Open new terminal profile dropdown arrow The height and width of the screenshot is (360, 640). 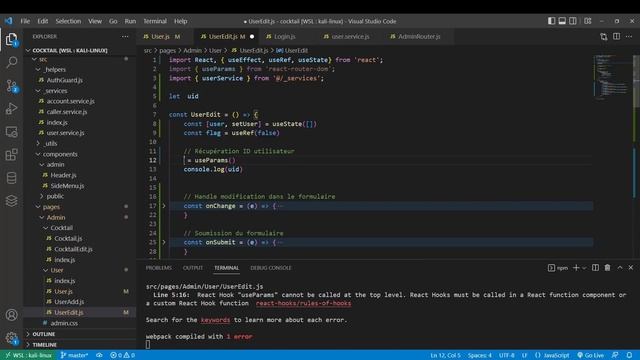[x=584, y=268]
